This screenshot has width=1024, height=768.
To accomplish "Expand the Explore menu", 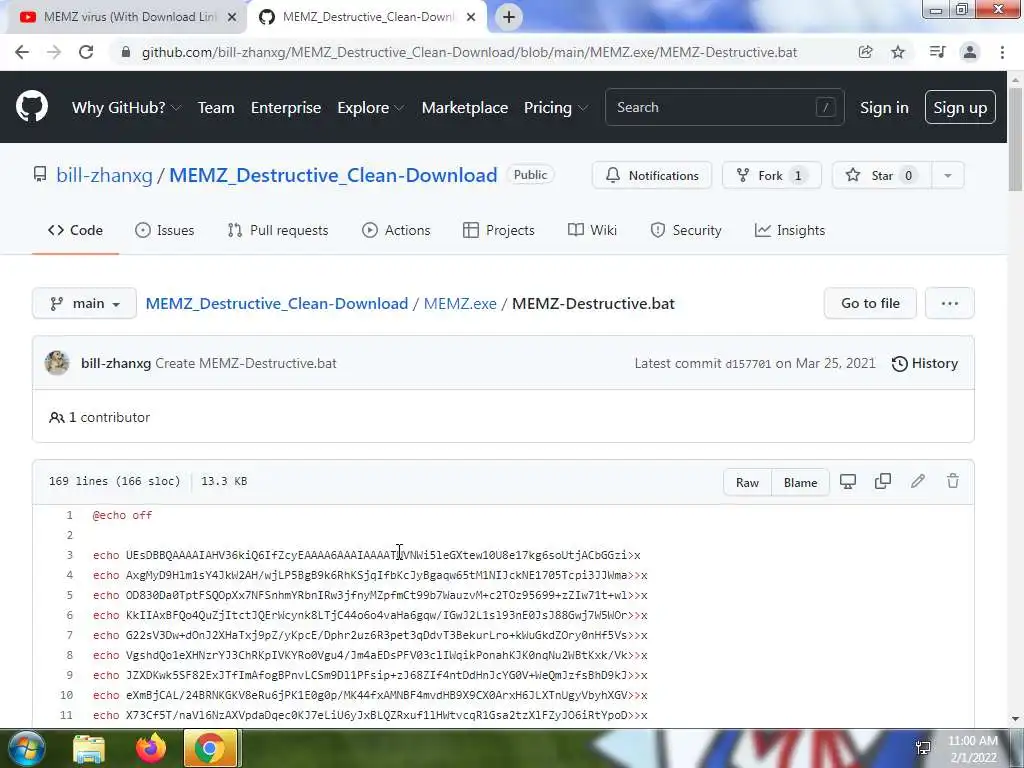I will click(370, 107).
